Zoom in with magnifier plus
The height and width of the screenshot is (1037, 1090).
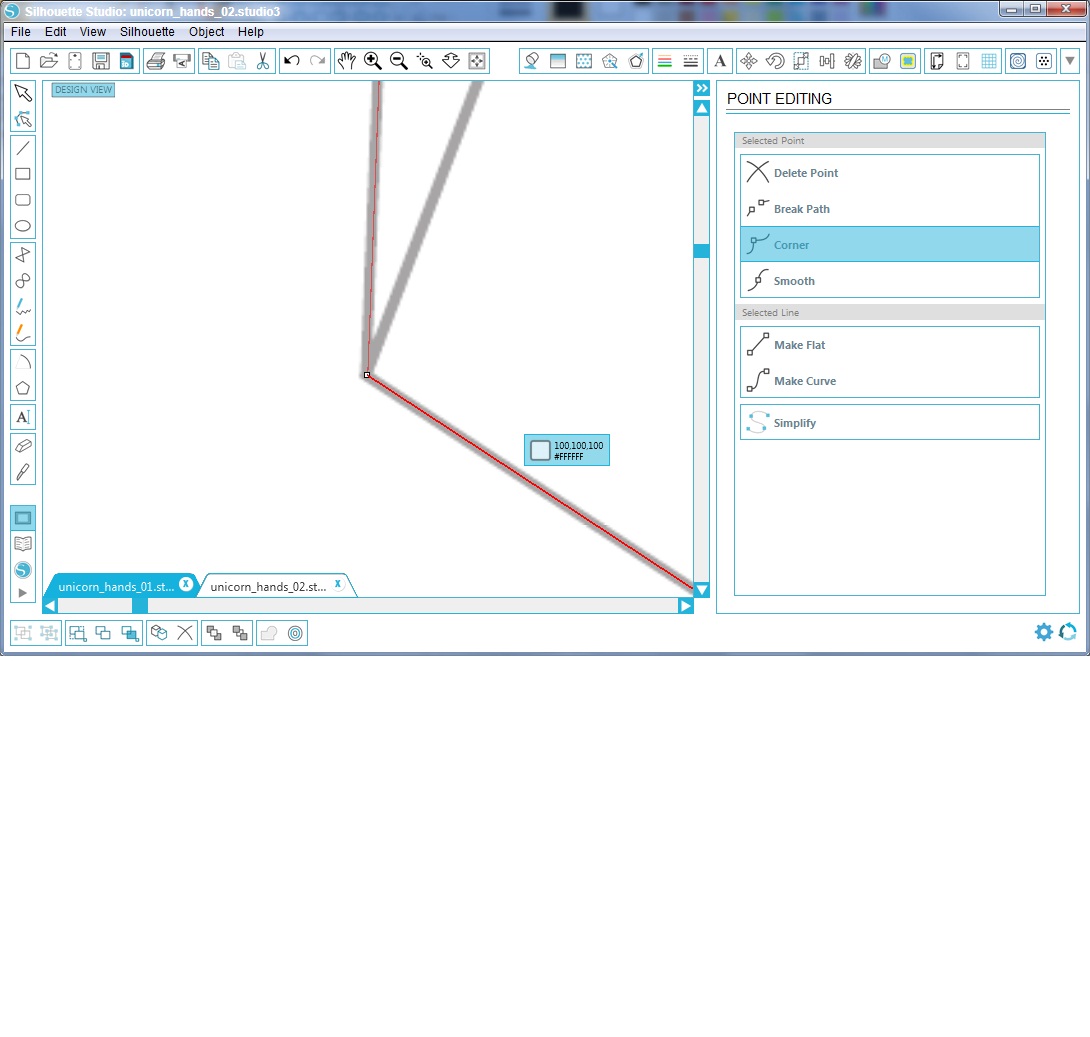(x=373, y=61)
